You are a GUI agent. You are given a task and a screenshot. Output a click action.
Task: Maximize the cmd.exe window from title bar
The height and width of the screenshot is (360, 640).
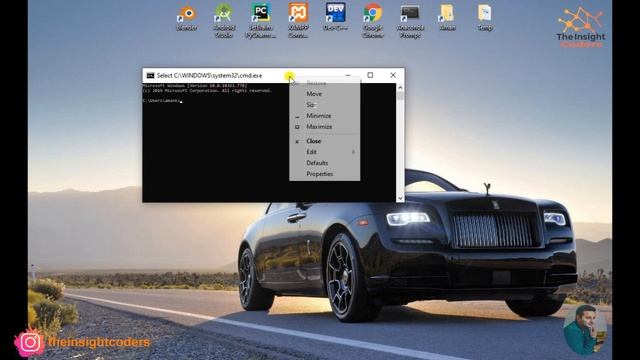coord(370,75)
